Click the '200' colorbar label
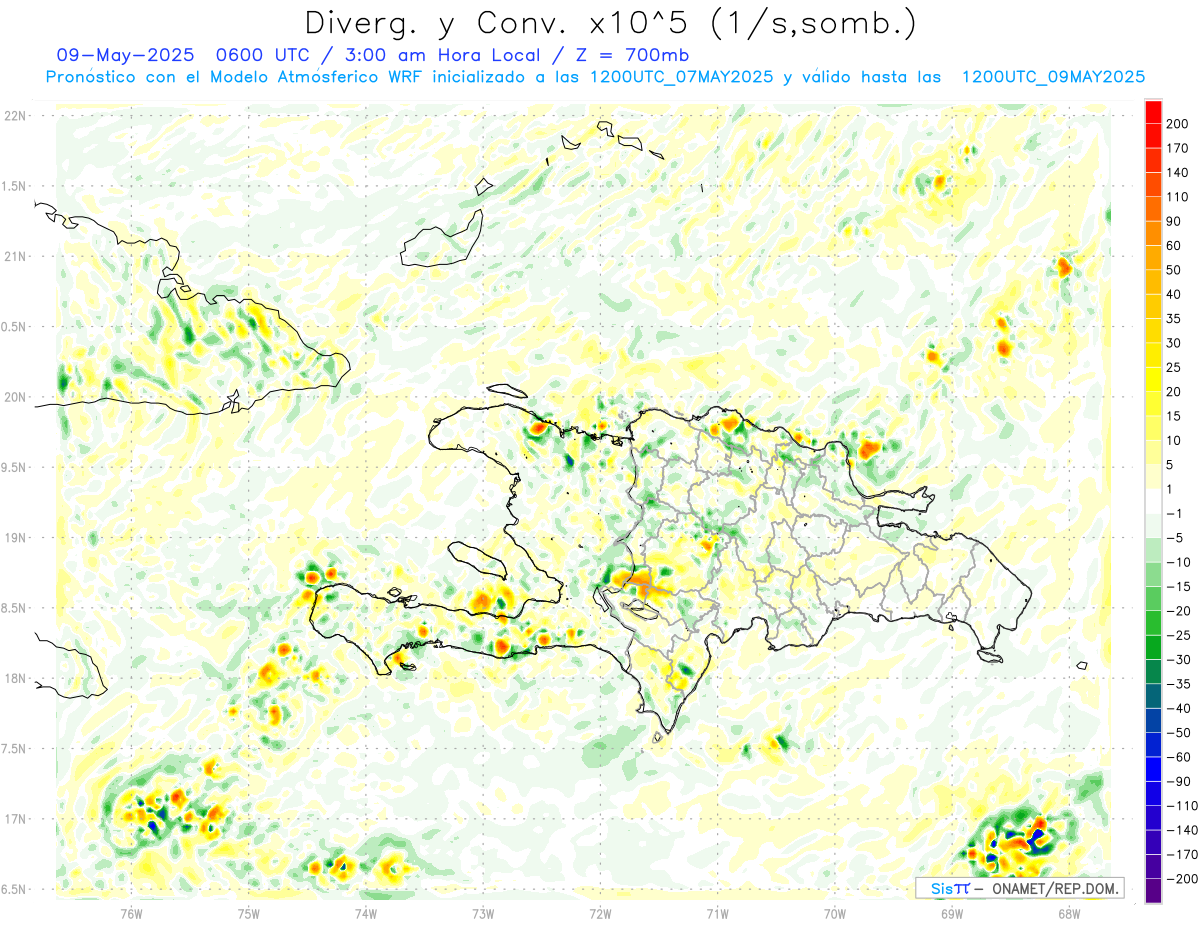The width and height of the screenshot is (1200, 927). [1177, 123]
